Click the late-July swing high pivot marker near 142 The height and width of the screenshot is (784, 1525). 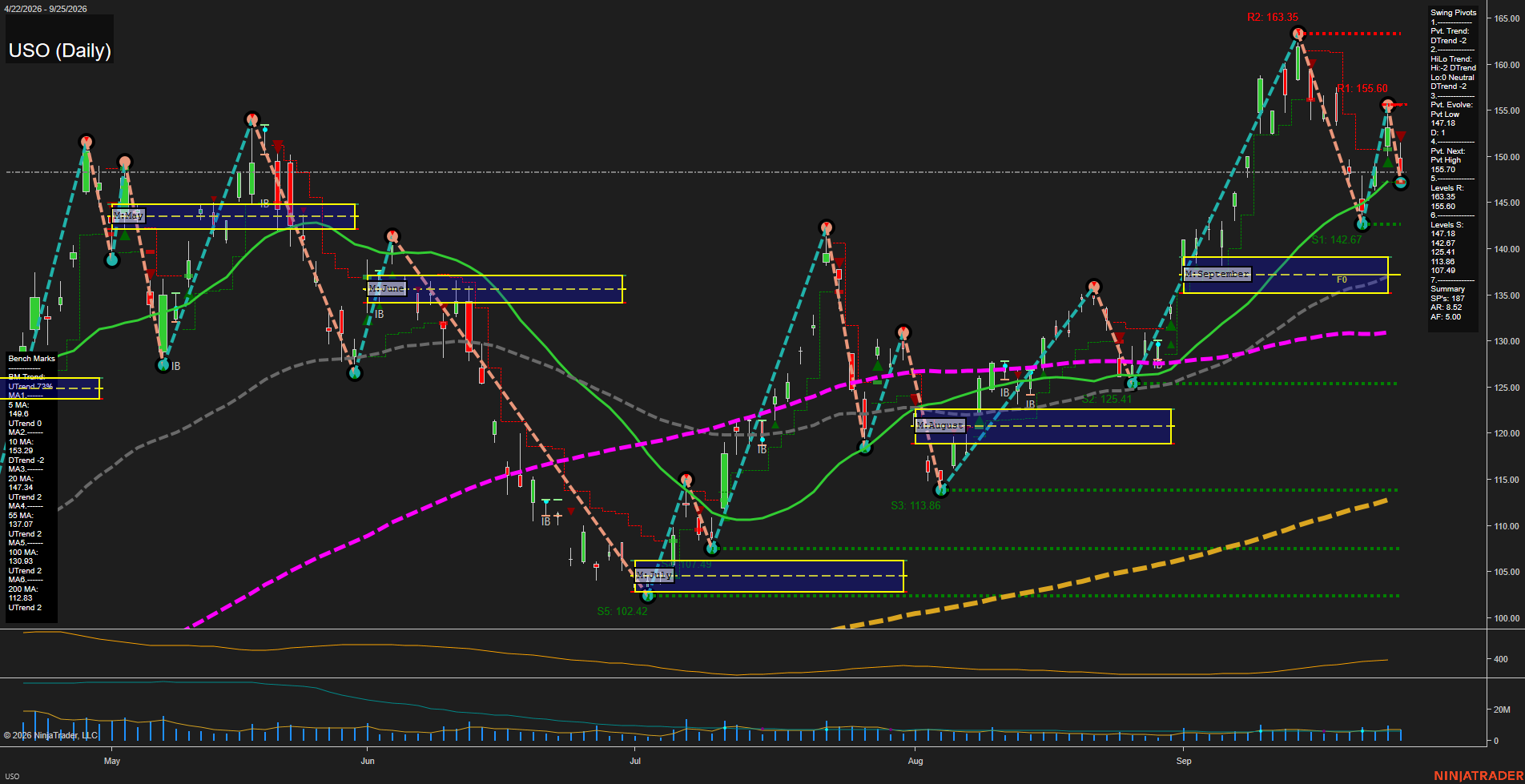click(827, 228)
